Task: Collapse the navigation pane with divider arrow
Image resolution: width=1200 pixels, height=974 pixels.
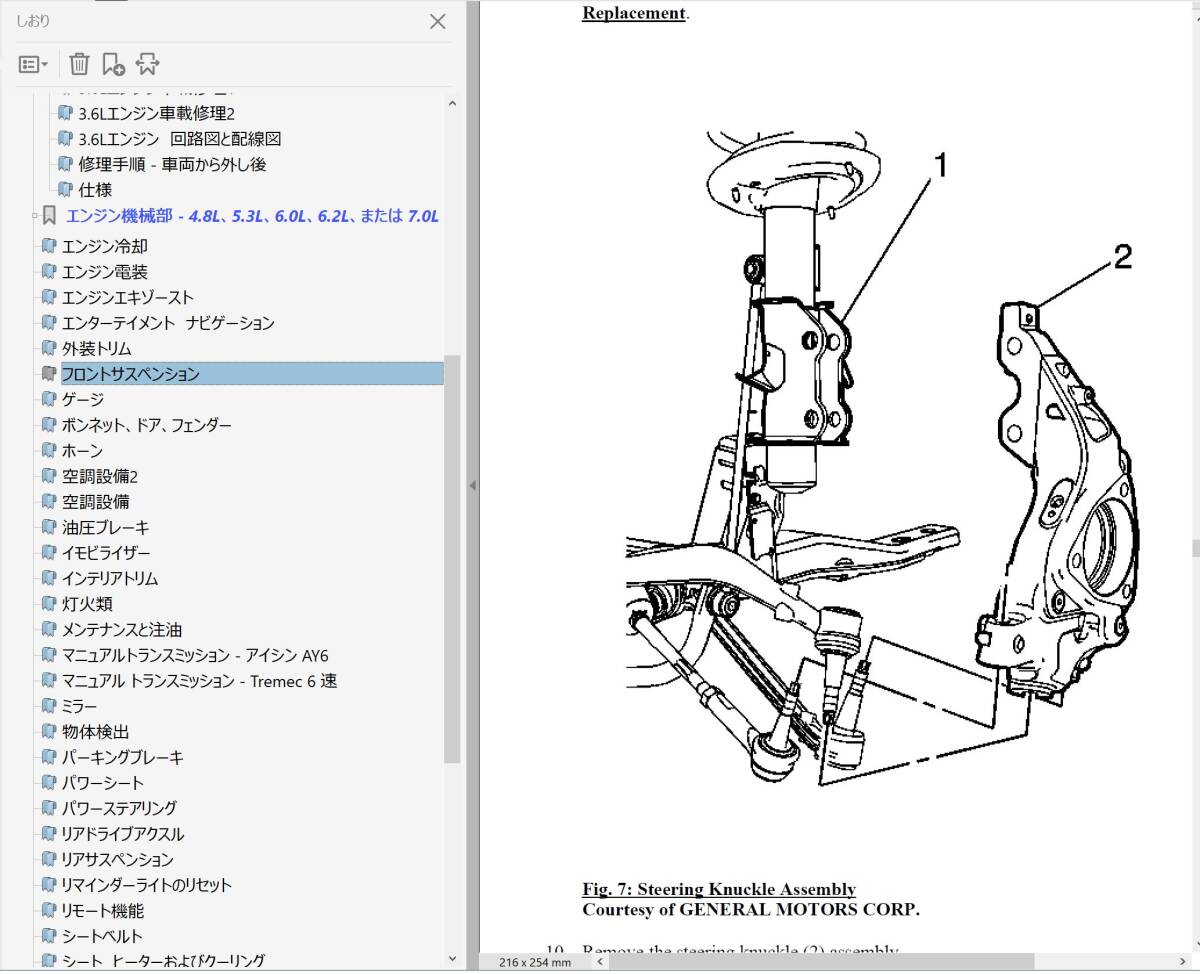Action: (472, 486)
